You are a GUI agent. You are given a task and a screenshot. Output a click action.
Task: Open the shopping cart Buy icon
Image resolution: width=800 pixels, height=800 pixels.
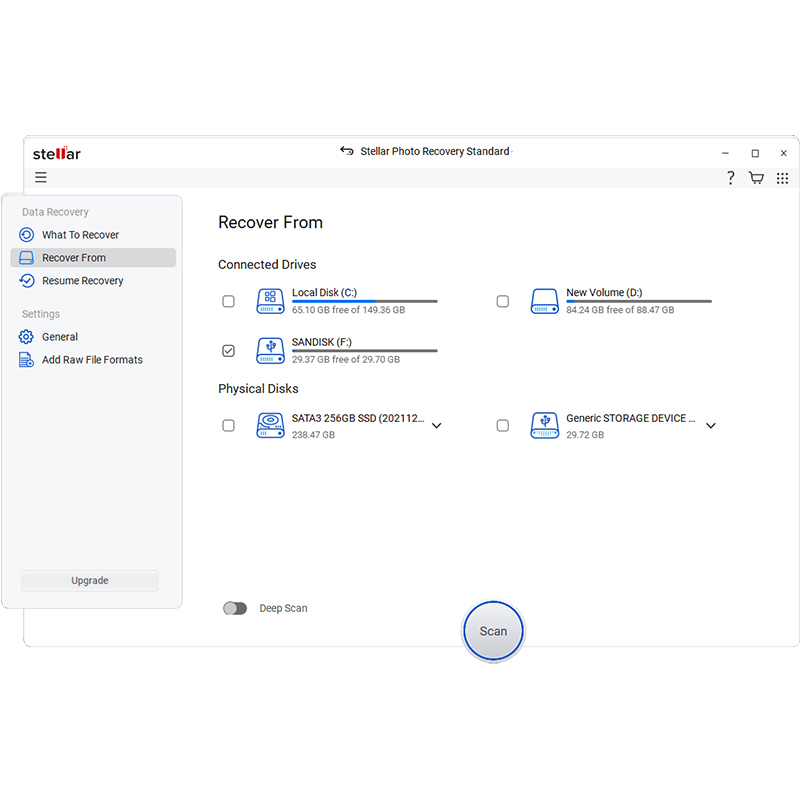tap(756, 178)
